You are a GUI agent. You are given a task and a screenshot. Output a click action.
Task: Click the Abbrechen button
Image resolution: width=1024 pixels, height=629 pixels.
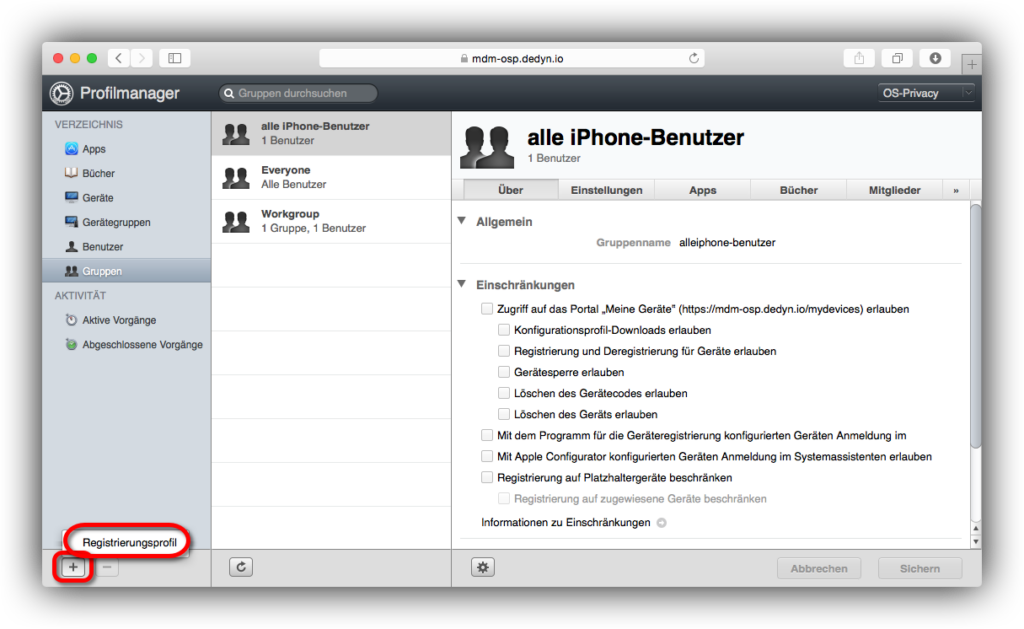[819, 568]
